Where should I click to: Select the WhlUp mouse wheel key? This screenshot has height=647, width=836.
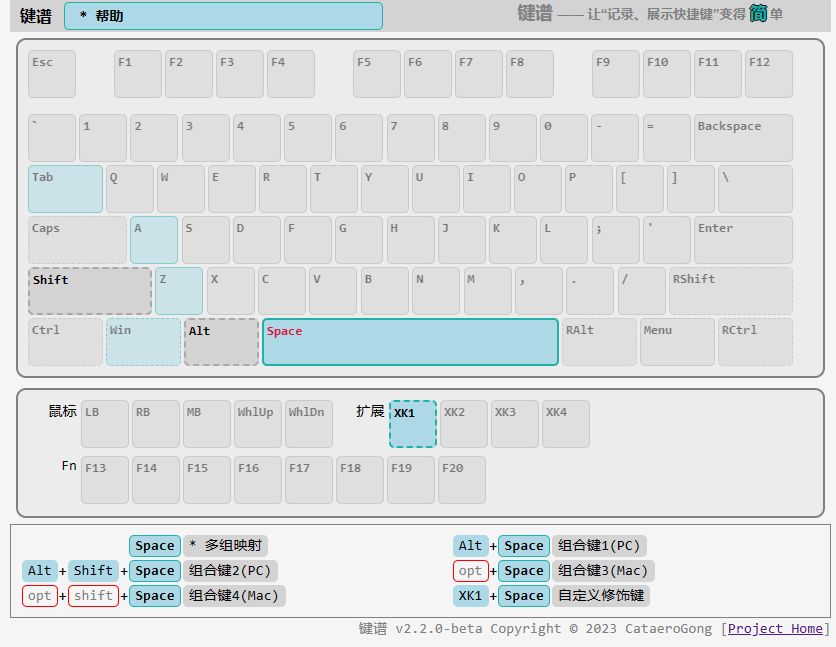pos(258,424)
